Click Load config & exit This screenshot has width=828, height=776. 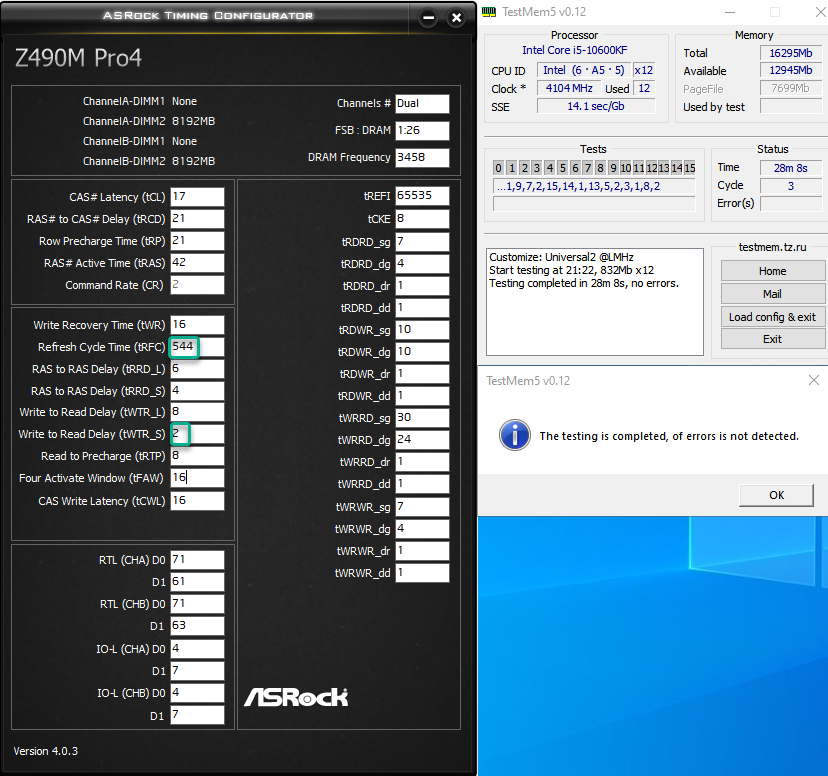tap(773, 317)
